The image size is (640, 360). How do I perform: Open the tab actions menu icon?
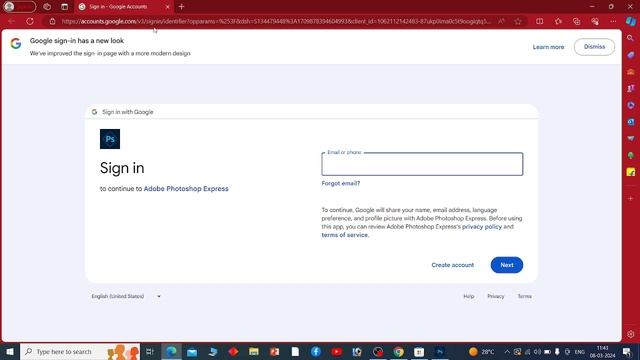pos(64,7)
